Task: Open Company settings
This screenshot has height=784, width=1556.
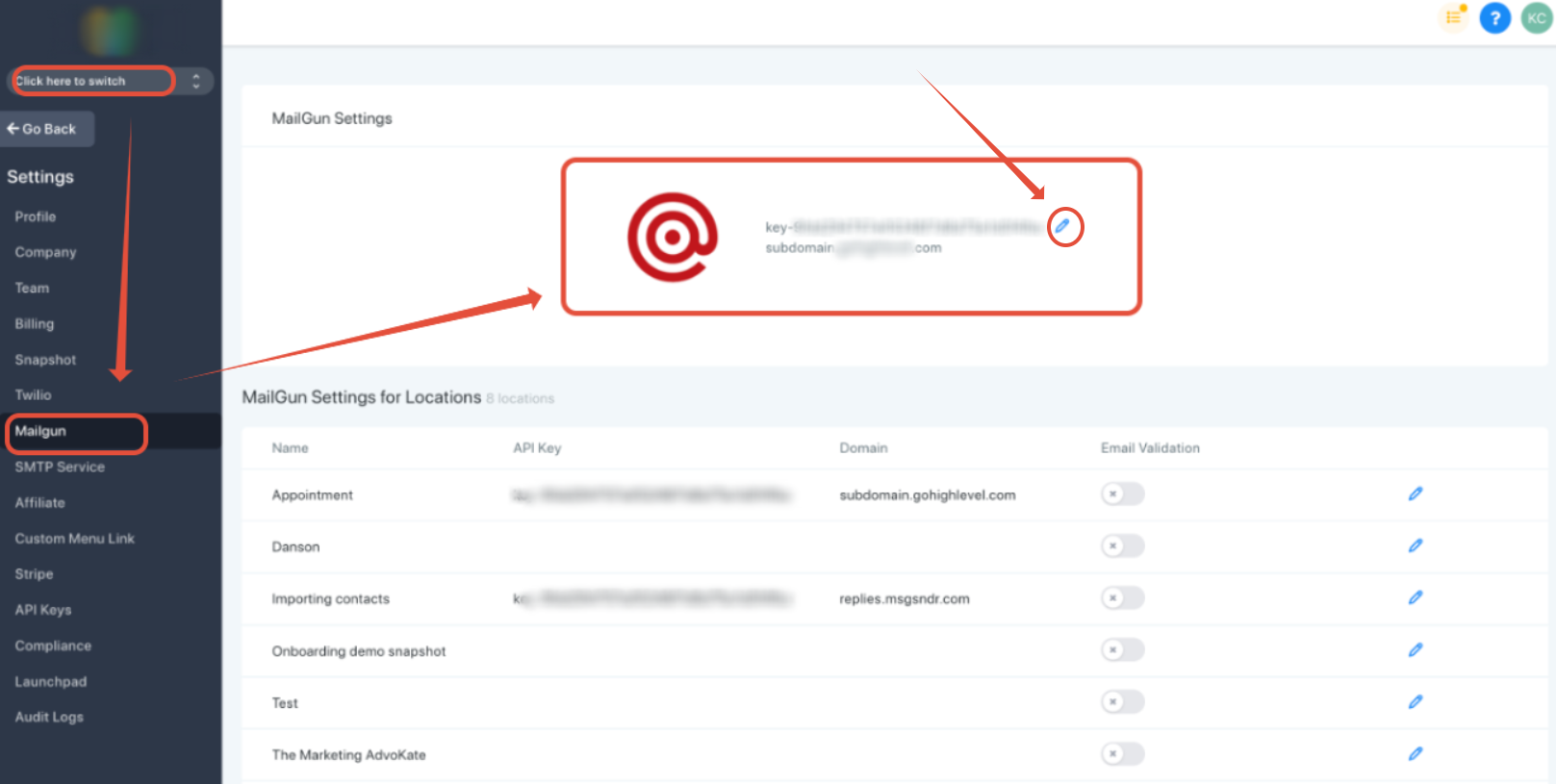Action: click(45, 252)
